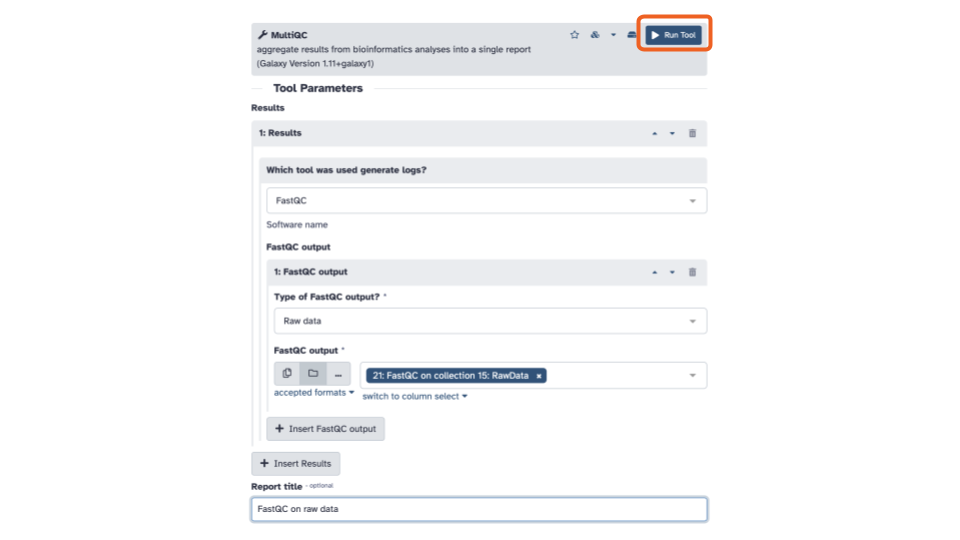Click the versions cubes icon in the header

pos(594,35)
